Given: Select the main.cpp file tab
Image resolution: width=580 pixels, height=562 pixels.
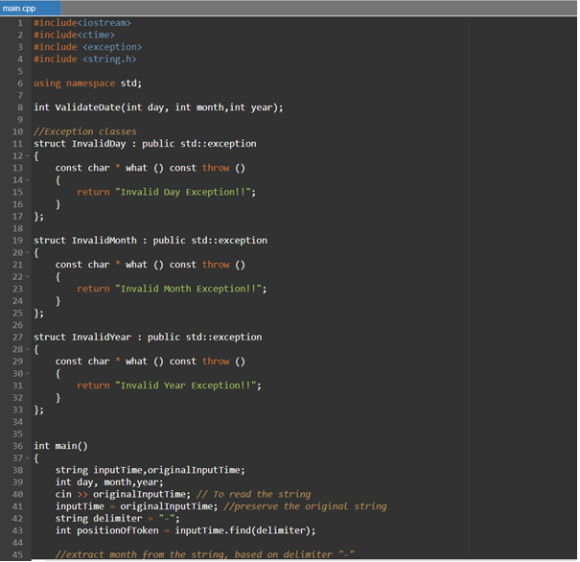Looking at the screenshot, I should pyautogui.click(x=30, y=8).
